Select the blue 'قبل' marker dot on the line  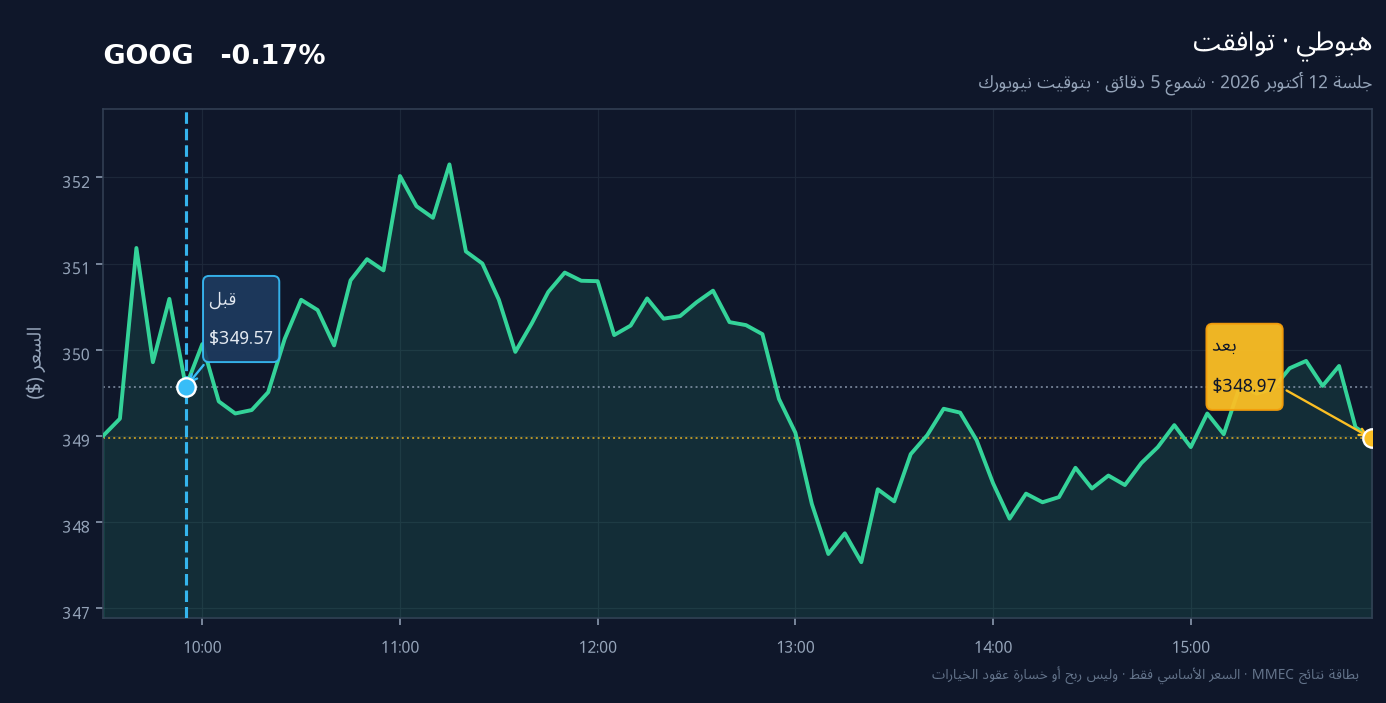186,387
